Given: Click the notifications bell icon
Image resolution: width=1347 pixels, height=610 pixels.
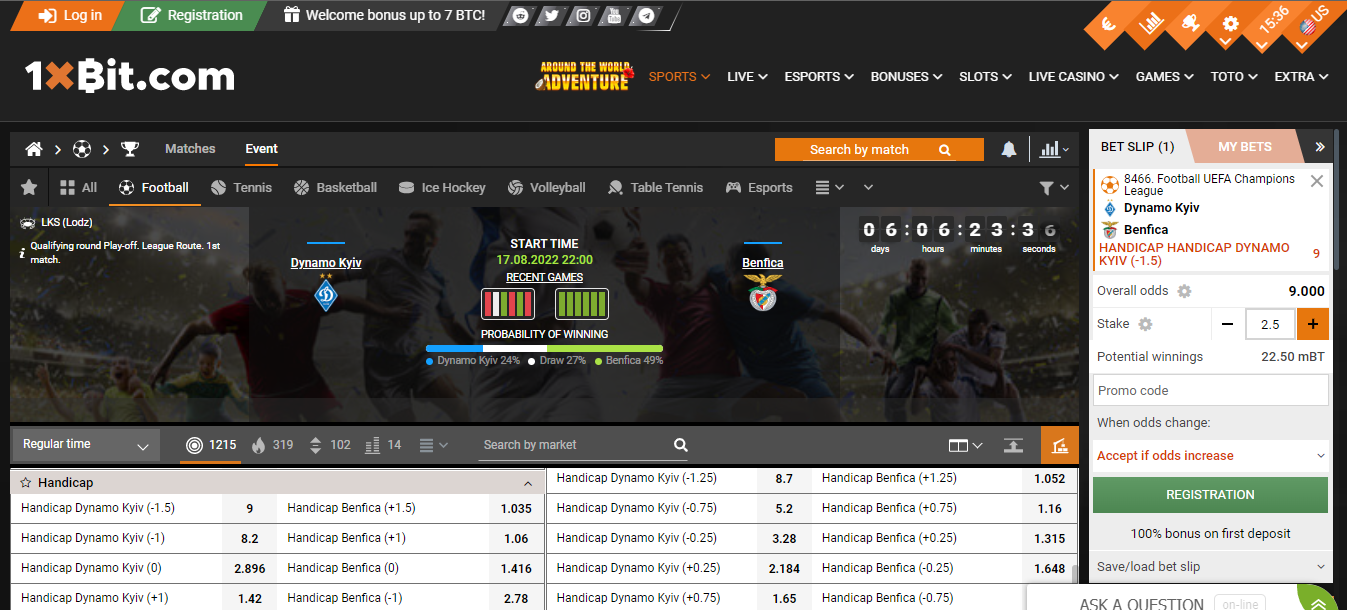Looking at the screenshot, I should [x=1008, y=149].
